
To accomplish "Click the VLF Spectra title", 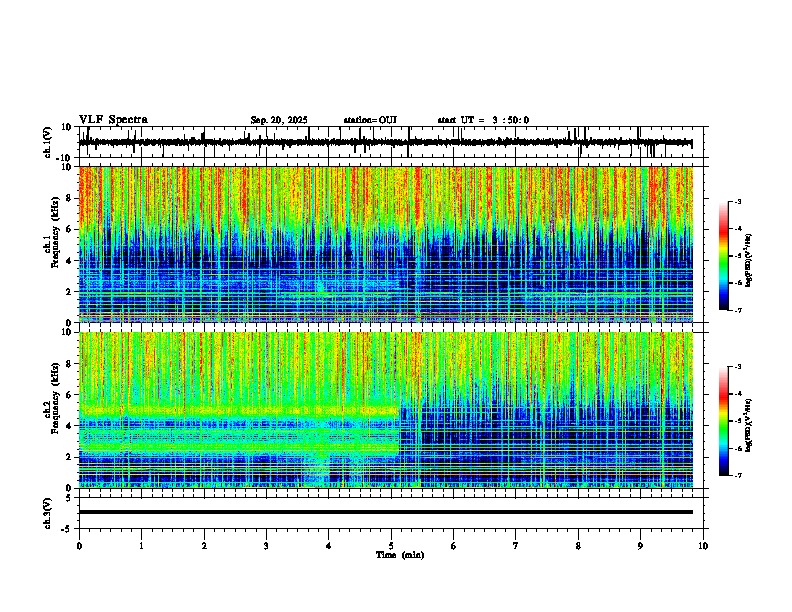I will (113, 120).
